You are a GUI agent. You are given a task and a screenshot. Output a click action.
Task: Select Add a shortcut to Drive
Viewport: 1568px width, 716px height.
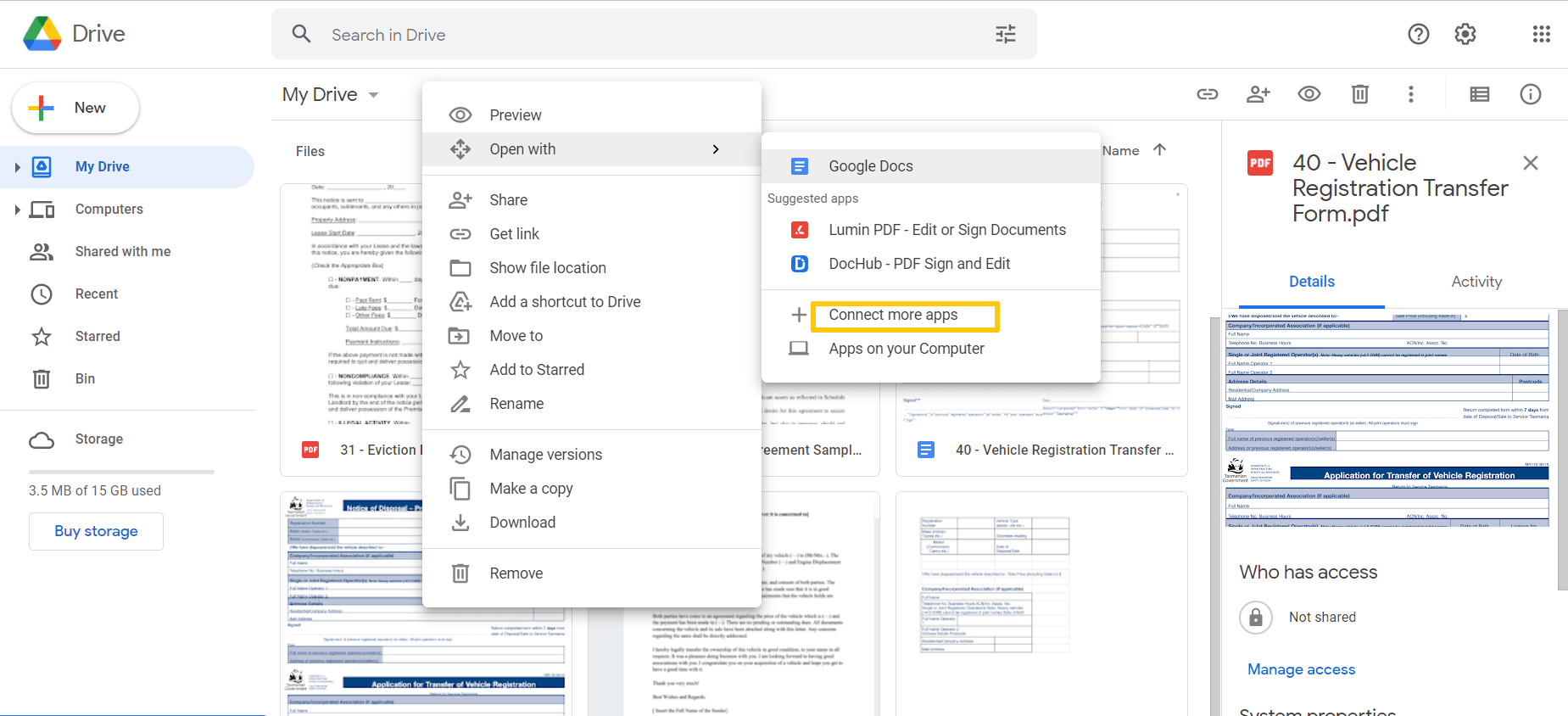592,302
